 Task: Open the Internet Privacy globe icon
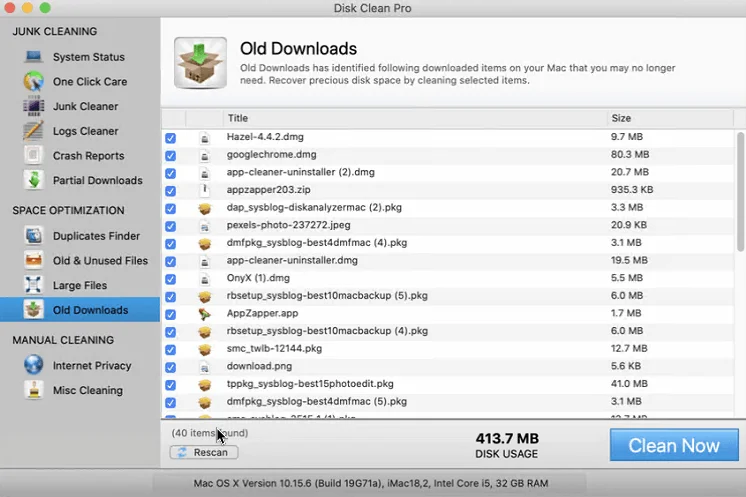click(x=33, y=365)
